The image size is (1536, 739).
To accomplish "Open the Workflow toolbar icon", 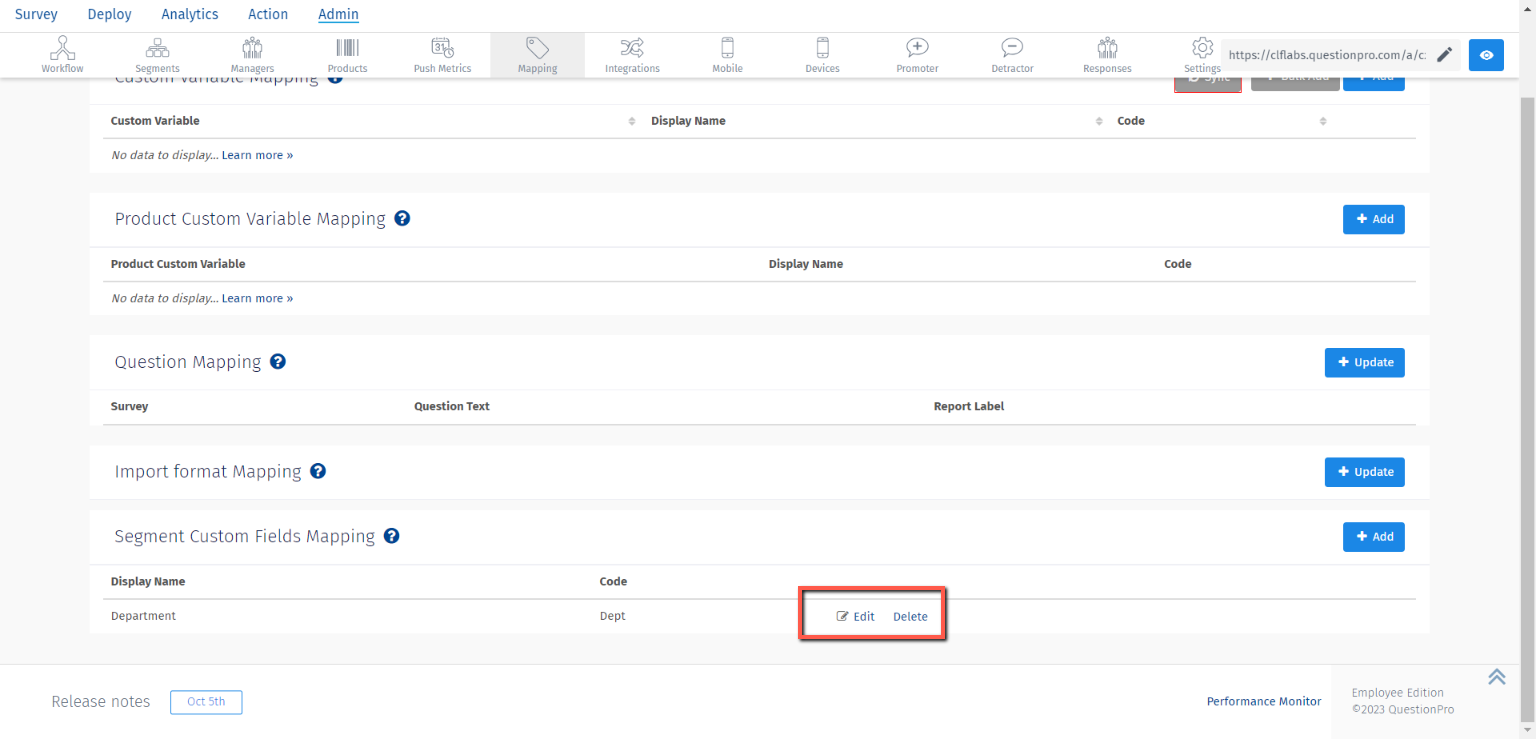I will pyautogui.click(x=62, y=55).
